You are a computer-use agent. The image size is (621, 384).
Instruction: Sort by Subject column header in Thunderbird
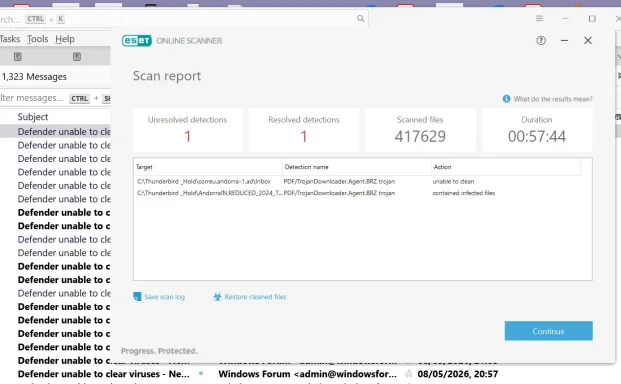click(33, 117)
